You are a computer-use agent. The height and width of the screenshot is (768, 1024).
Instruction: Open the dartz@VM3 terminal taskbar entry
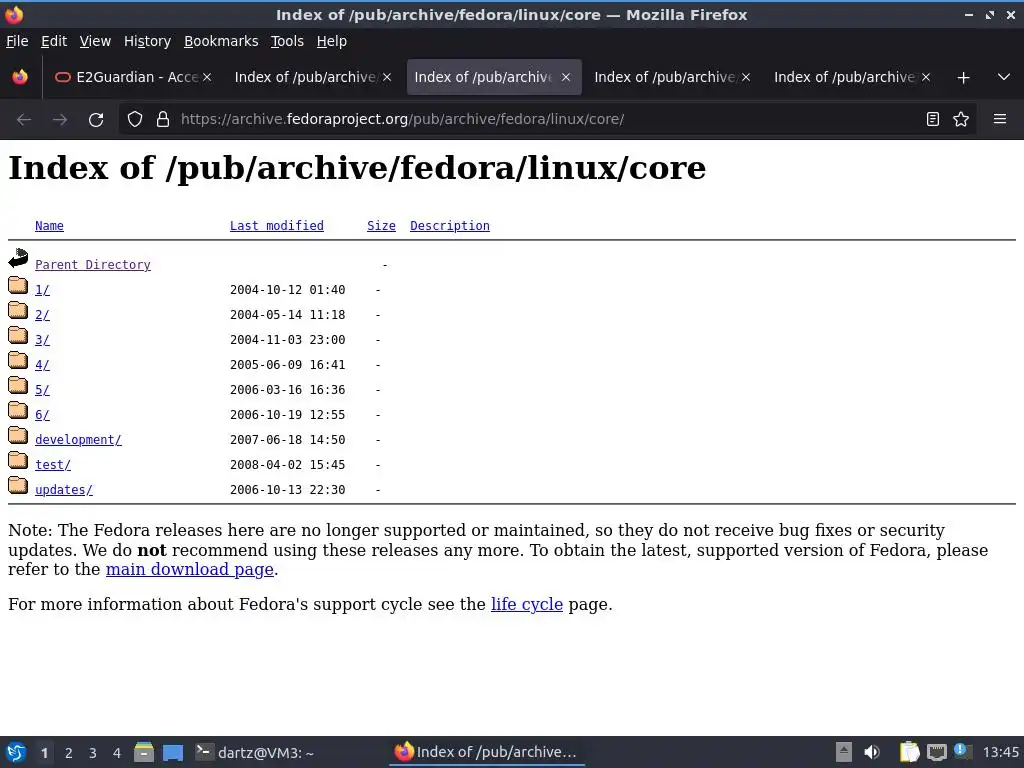tap(255, 752)
